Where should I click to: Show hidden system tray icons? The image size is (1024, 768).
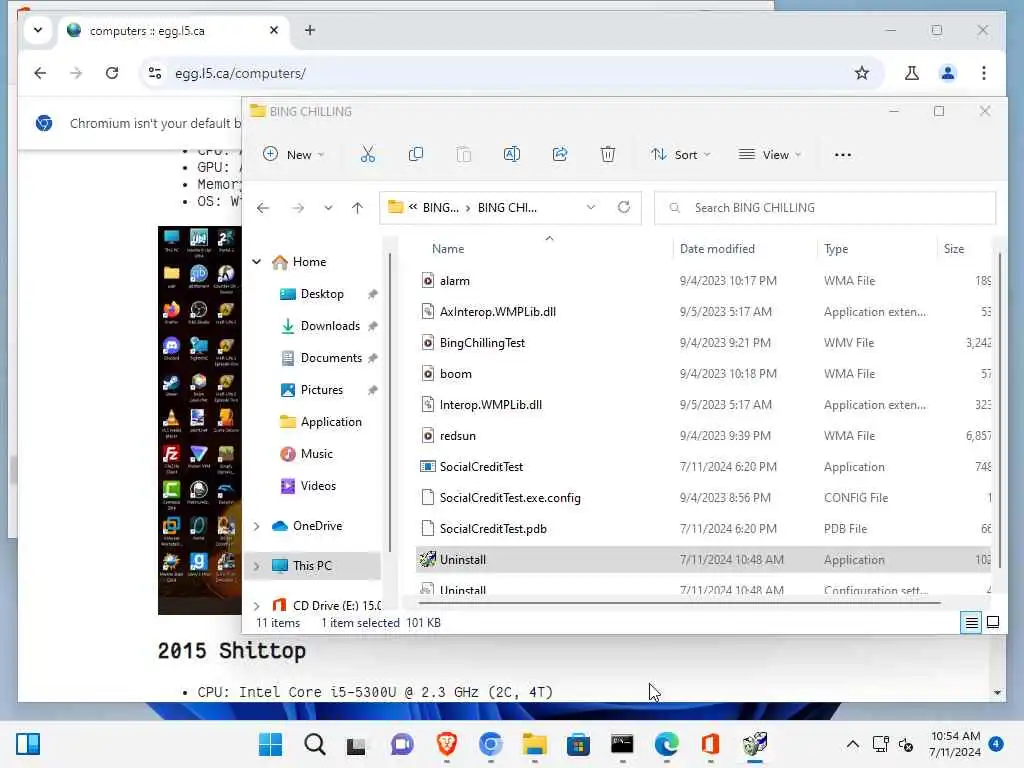pos(852,744)
